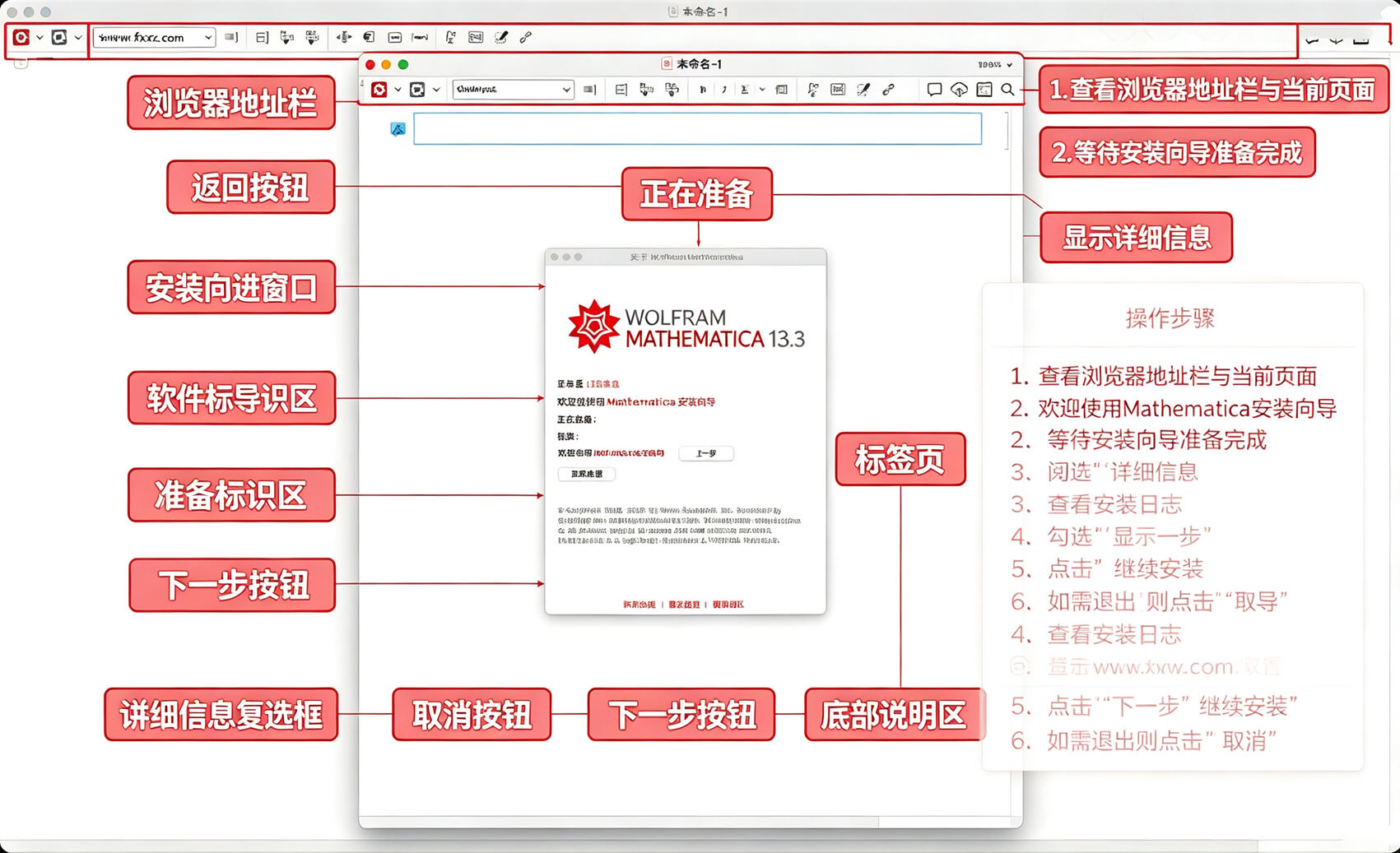
Task: Click the red Wolfram icon in front window toolbar
Action: pos(379,90)
